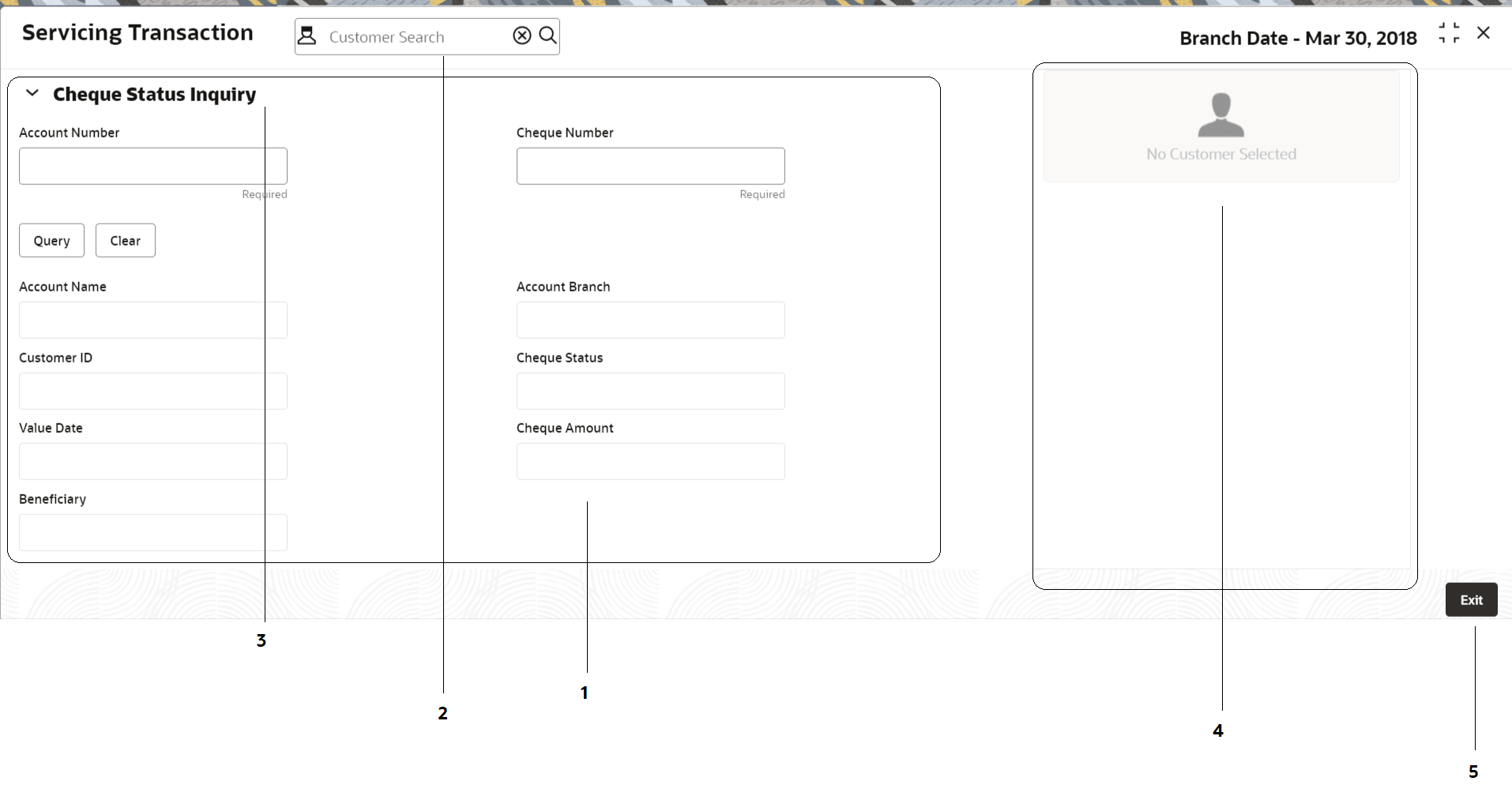Focus the Cheque Number field
This screenshot has width=1512, height=796.
651,166
